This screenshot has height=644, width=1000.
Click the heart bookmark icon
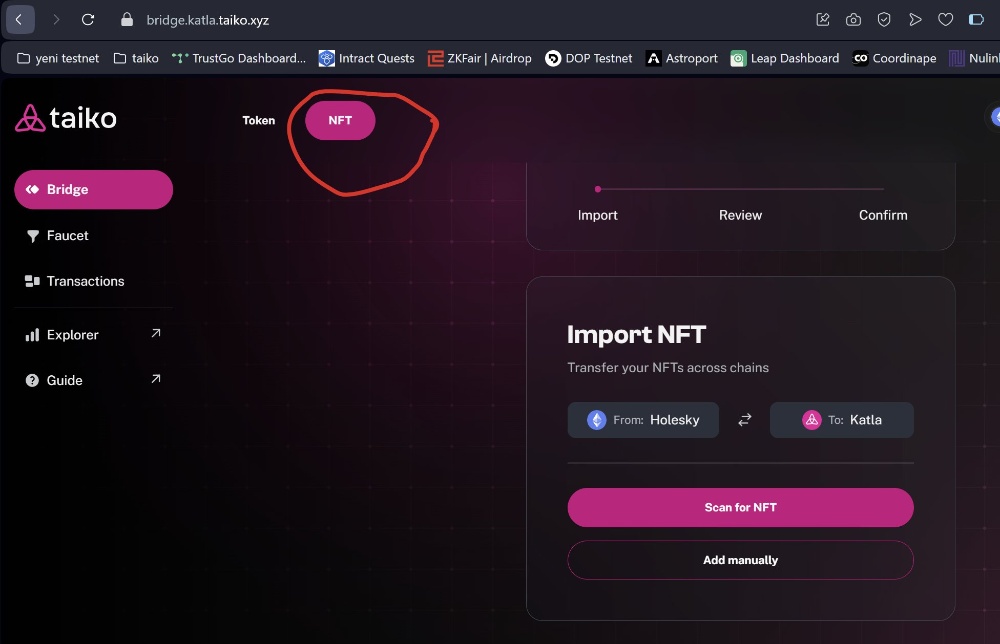click(946, 20)
